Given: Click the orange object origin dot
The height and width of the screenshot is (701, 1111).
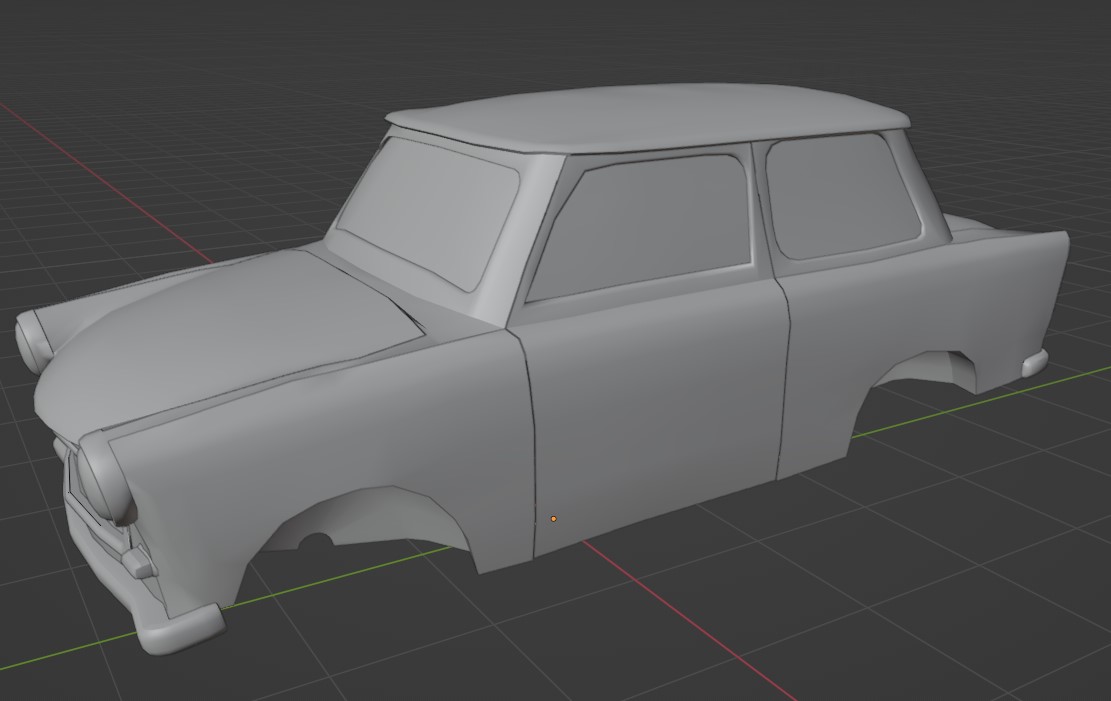Looking at the screenshot, I should 554,519.
